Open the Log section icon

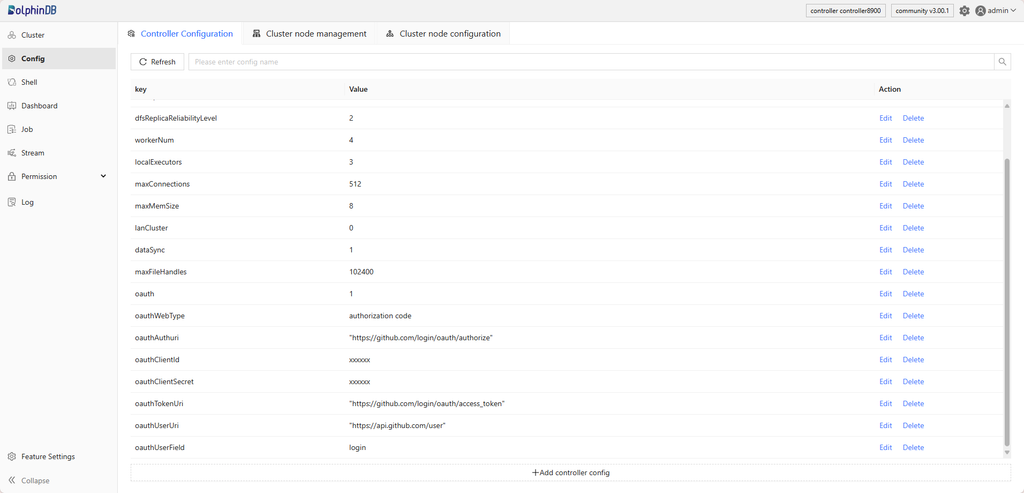tap(12, 202)
